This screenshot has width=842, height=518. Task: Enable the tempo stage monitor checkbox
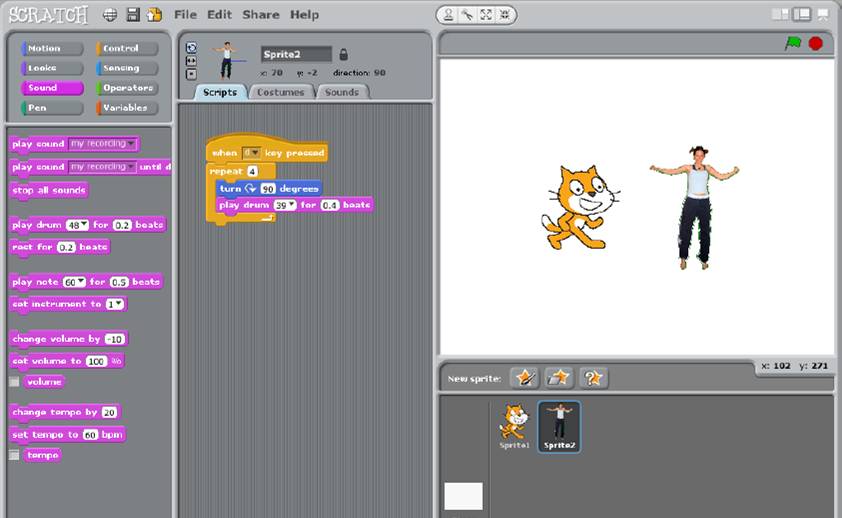click(14, 455)
